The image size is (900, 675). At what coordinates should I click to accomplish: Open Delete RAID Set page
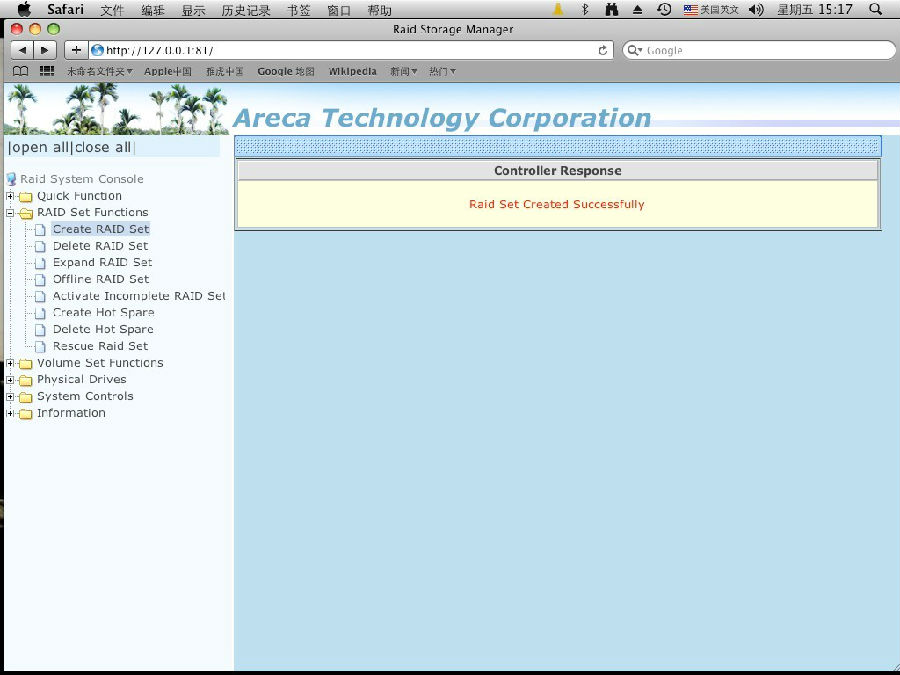tap(100, 246)
